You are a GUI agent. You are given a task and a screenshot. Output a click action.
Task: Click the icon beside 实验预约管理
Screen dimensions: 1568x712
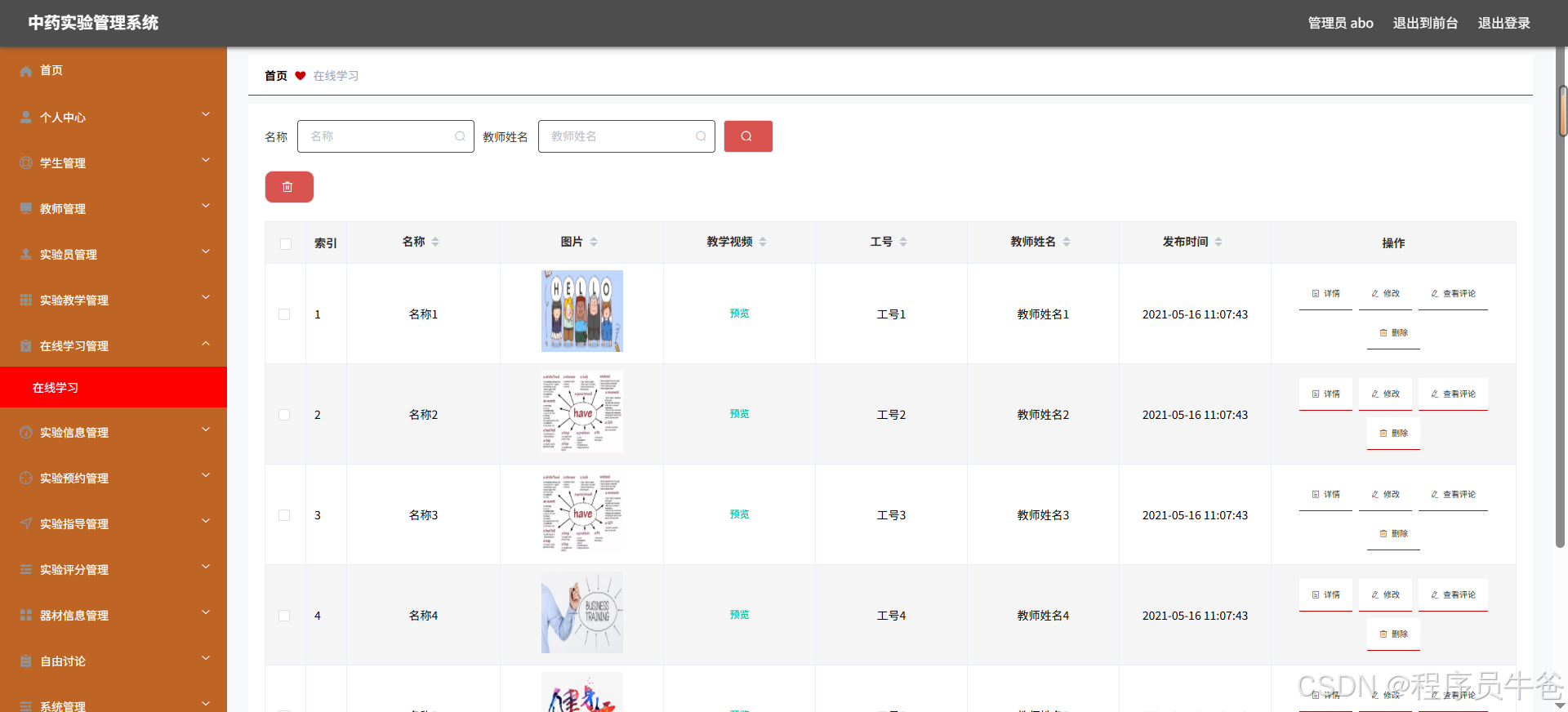tap(26, 478)
